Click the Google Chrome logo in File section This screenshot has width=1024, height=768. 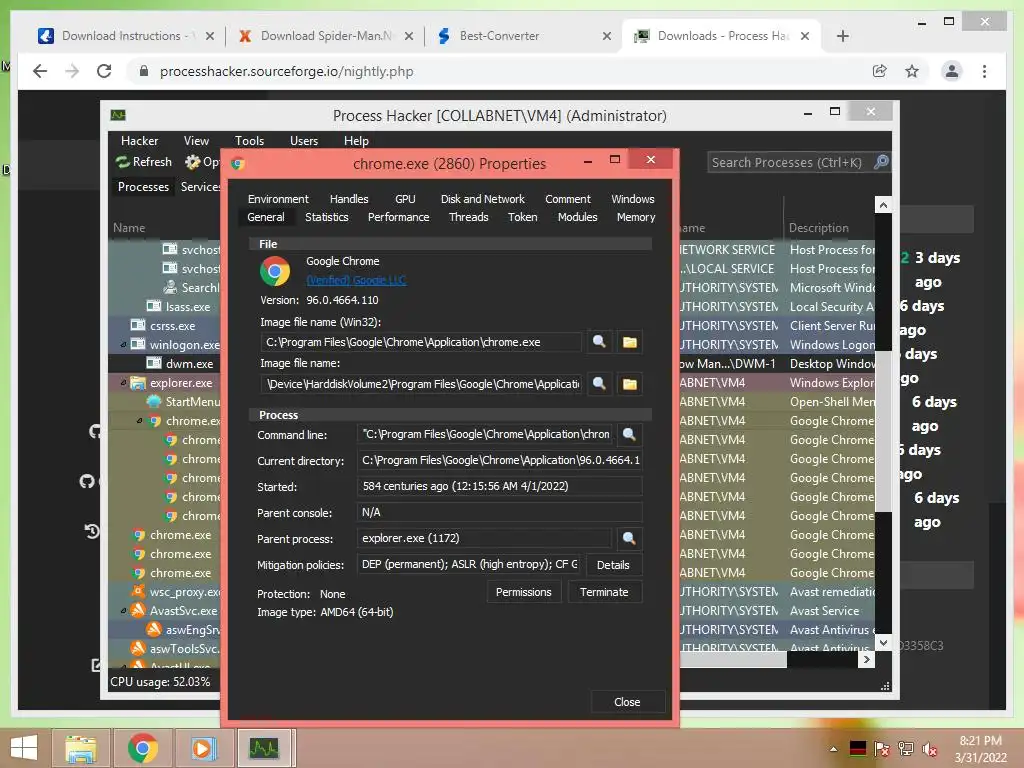click(x=275, y=271)
